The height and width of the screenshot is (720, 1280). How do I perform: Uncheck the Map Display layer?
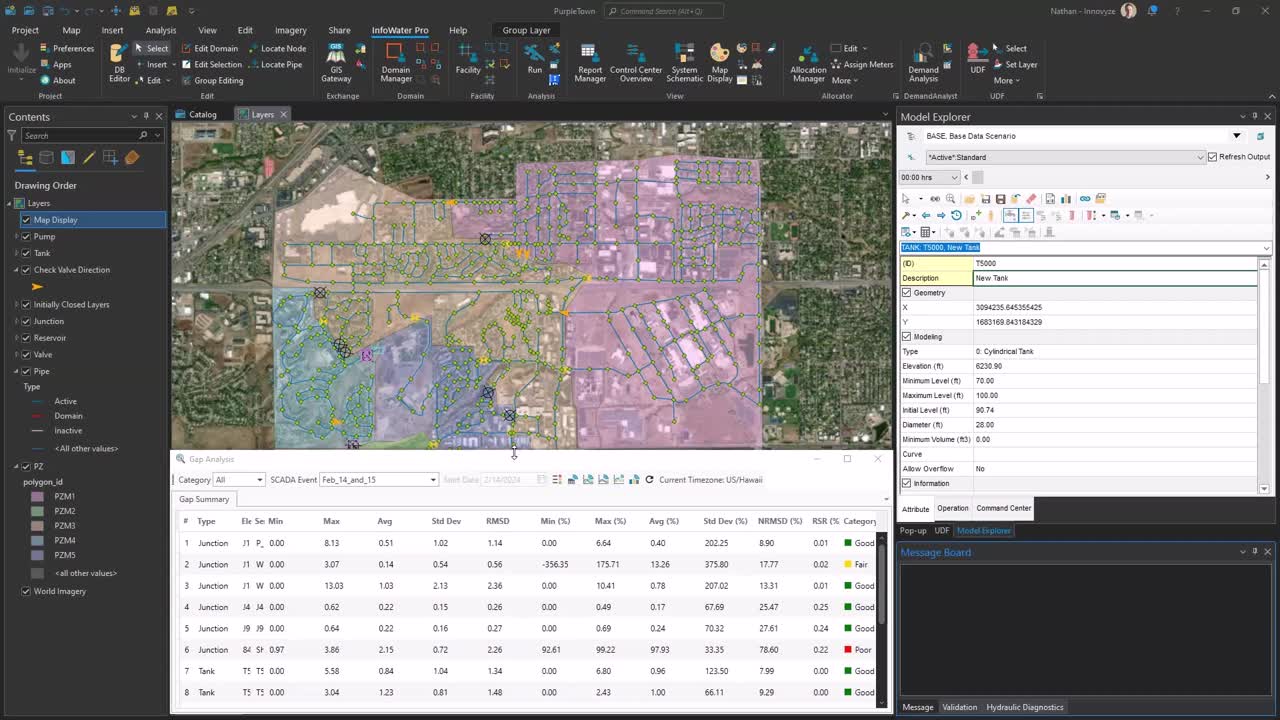point(26,220)
